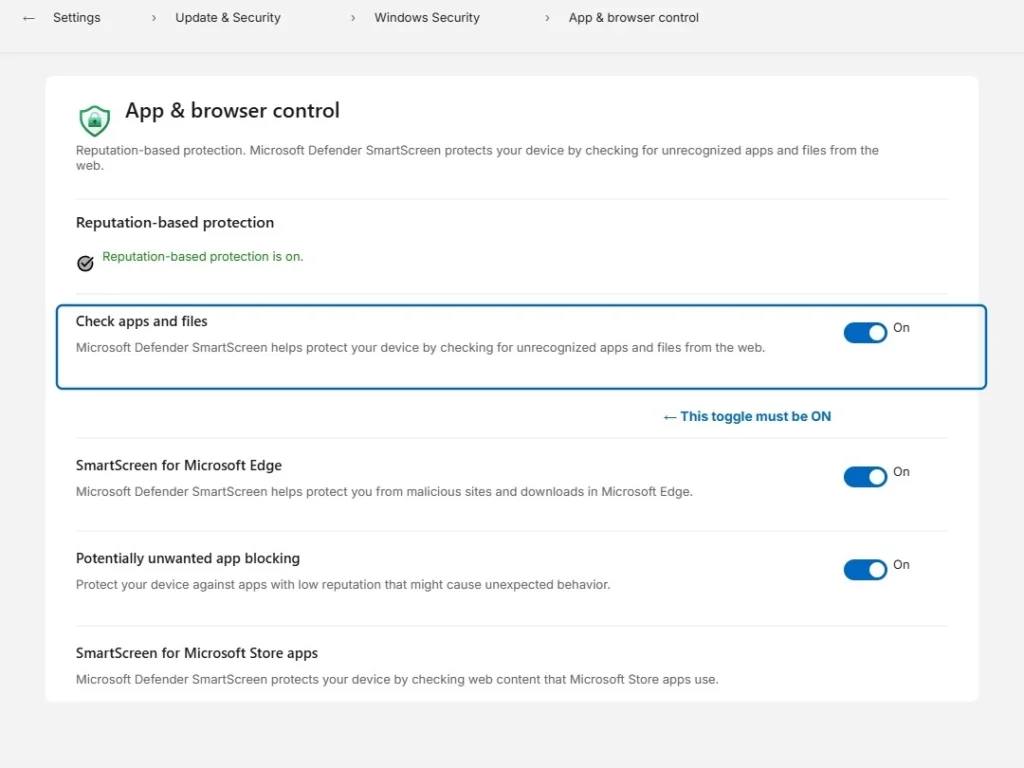Viewport: 1024px width, 768px height.
Task: Disable the SmartScreen for Microsoft Edge toggle
Action: (x=865, y=477)
